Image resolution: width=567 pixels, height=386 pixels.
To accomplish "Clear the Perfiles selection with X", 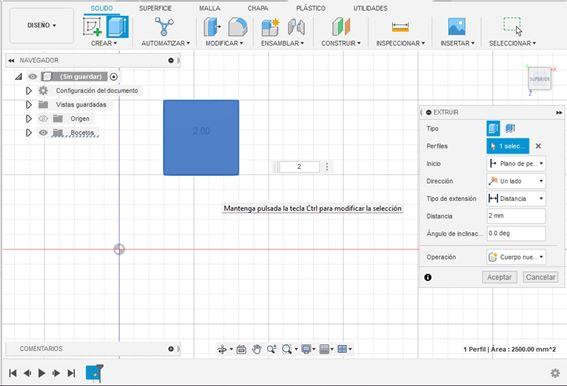I will pos(538,146).
